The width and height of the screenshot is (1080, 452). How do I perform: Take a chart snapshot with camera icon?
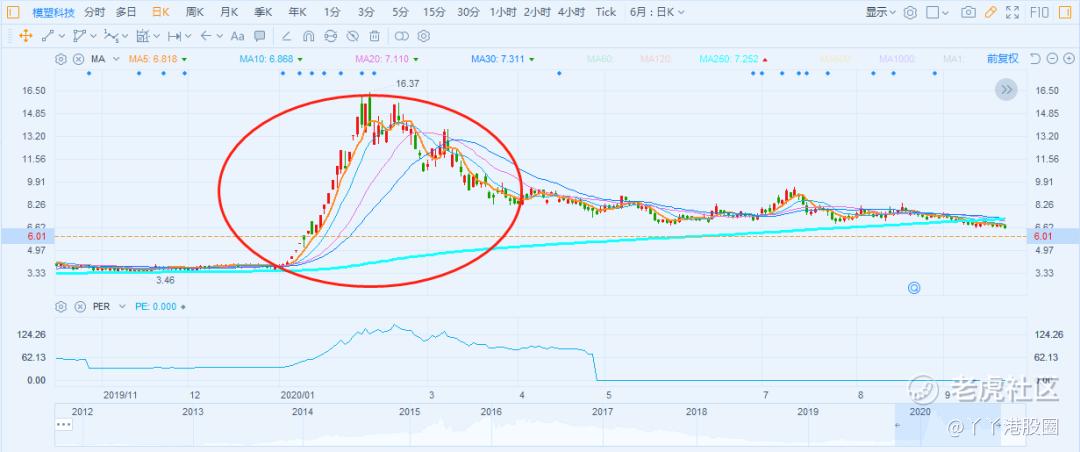[x=968, y=12]
